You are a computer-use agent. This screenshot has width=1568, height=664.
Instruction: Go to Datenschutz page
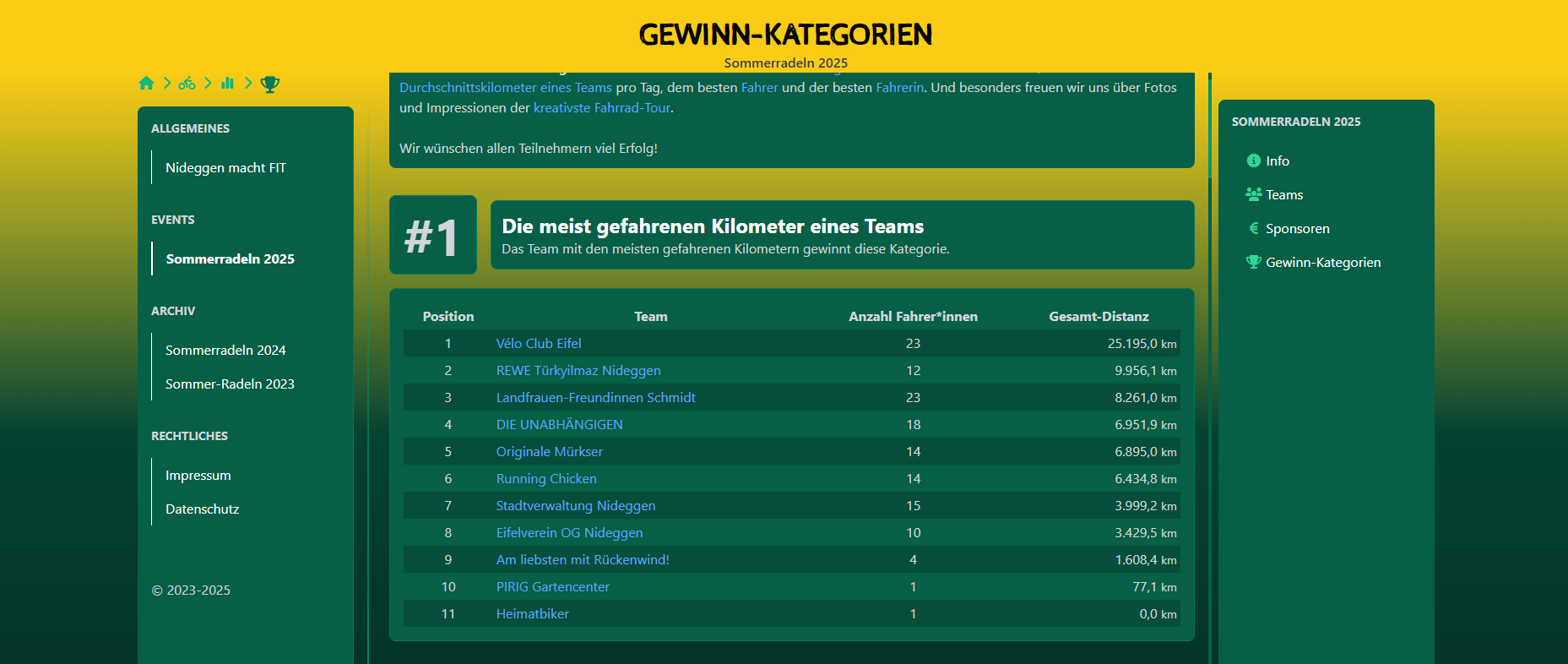click(x=202, y=509)
